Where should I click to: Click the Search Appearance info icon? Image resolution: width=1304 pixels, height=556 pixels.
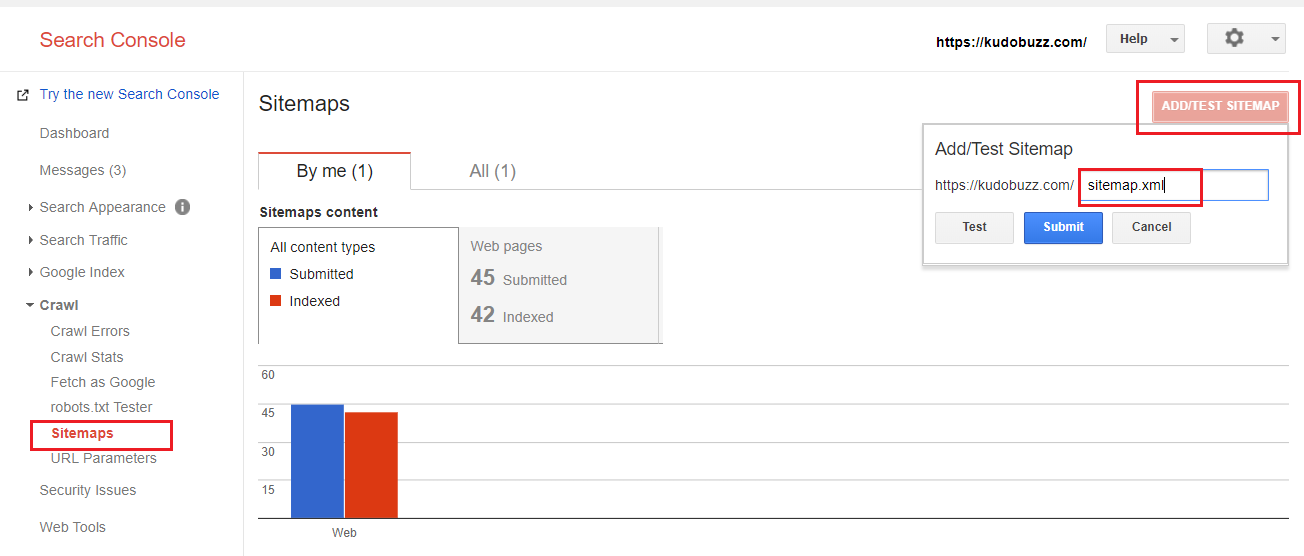coord(182,207)
